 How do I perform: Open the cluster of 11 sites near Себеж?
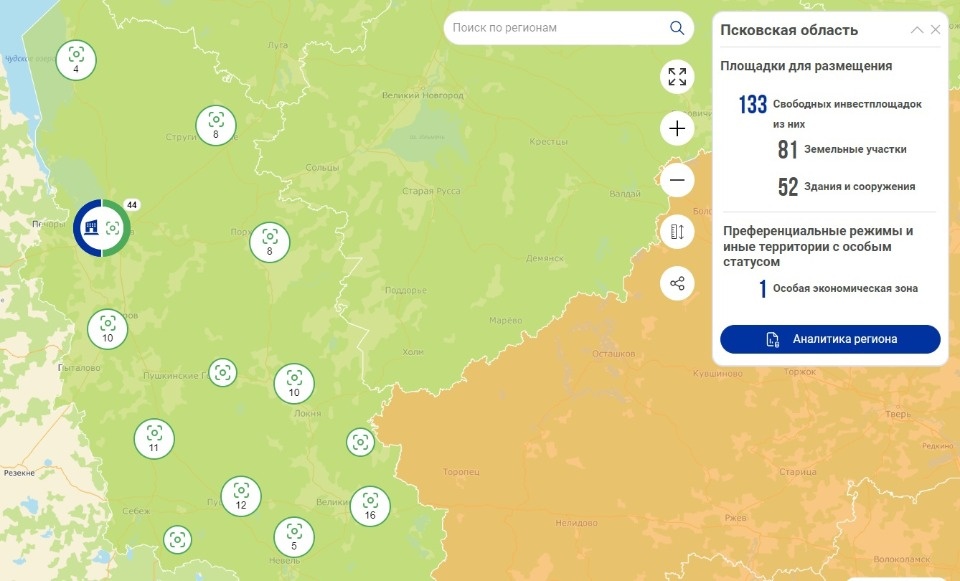pos(153,437)
